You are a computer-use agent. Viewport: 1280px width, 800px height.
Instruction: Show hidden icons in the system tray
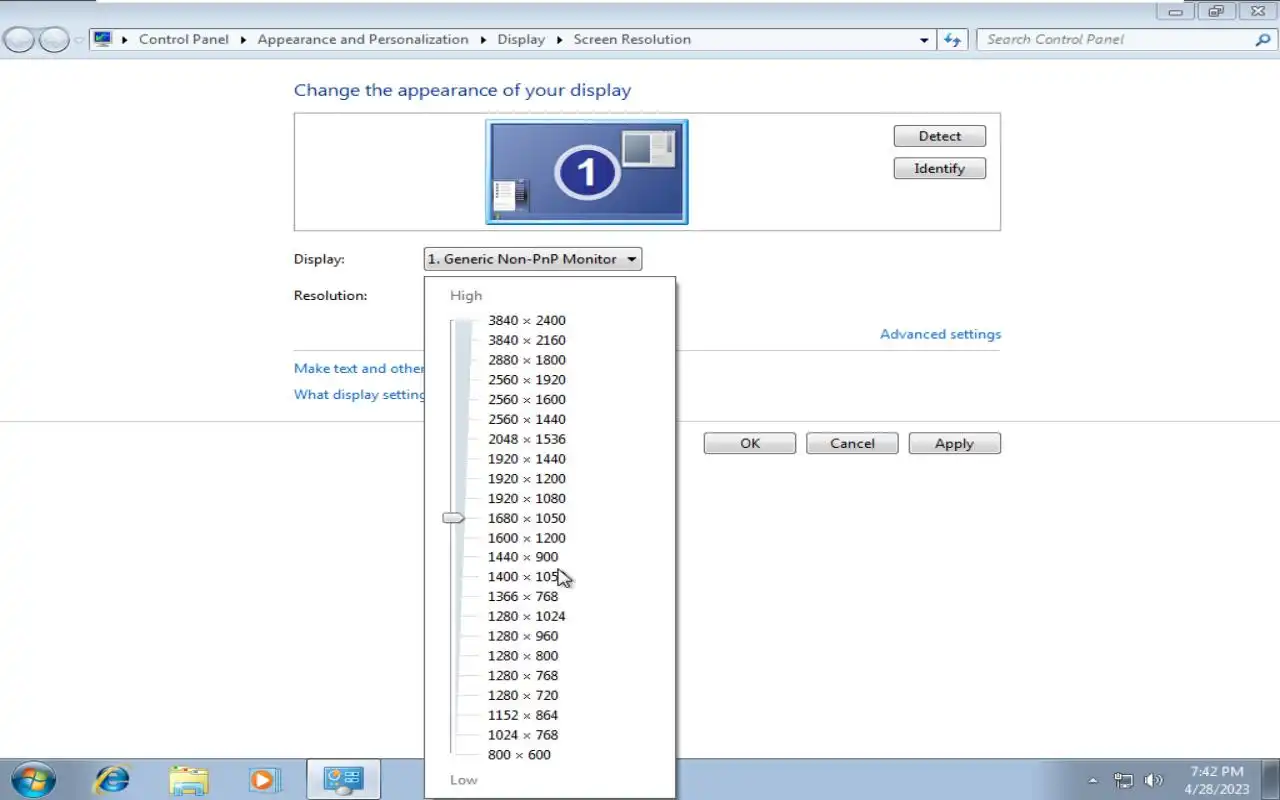[x=1093, y=780]
